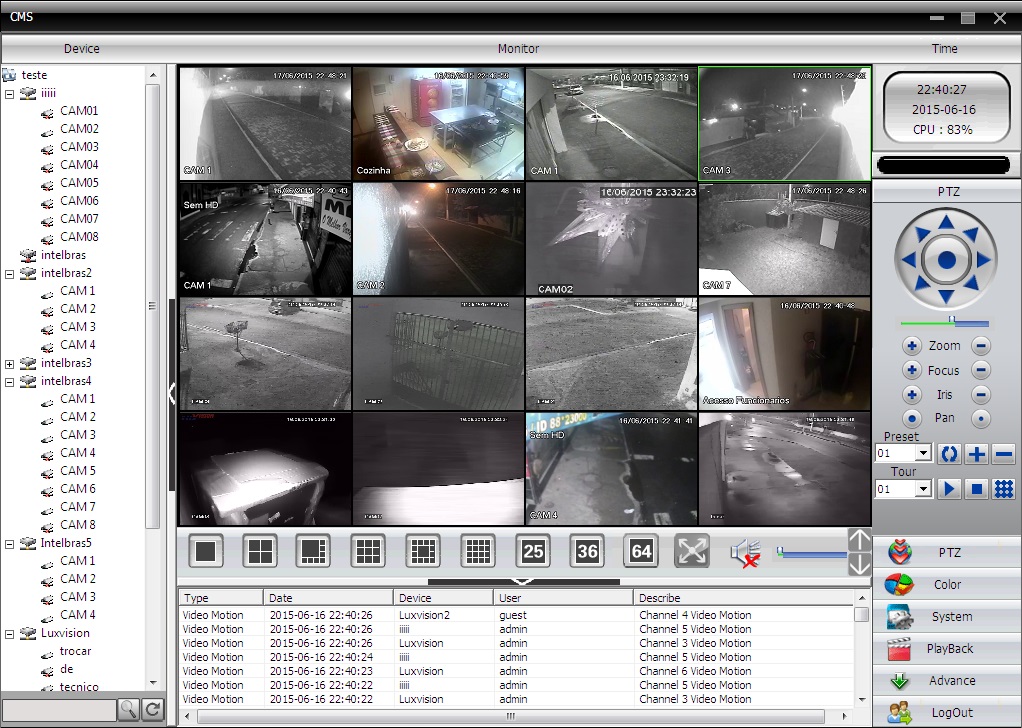This screenshot has height=728, width=1022.
Task: Start the tour with play button
Action: click(x=949, y=489)
